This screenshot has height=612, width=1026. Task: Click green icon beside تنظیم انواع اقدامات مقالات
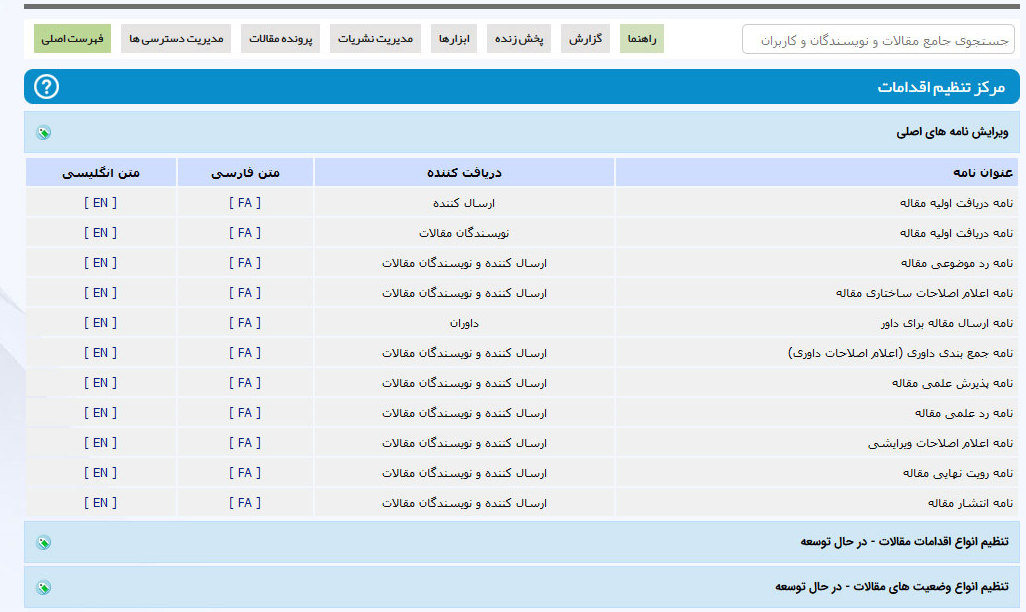click(x=43, y=542)
